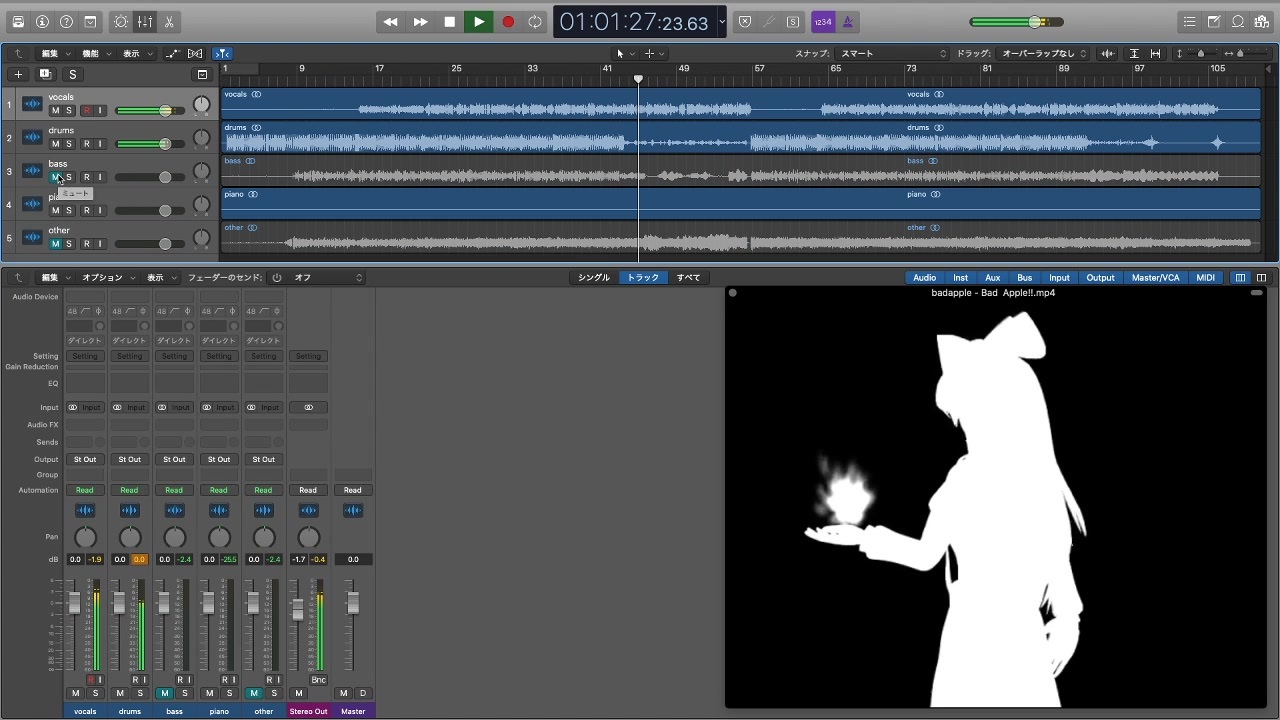1280x720 pixels.
Task: Click the drums channel St Out output
Action: click(130, 459)
